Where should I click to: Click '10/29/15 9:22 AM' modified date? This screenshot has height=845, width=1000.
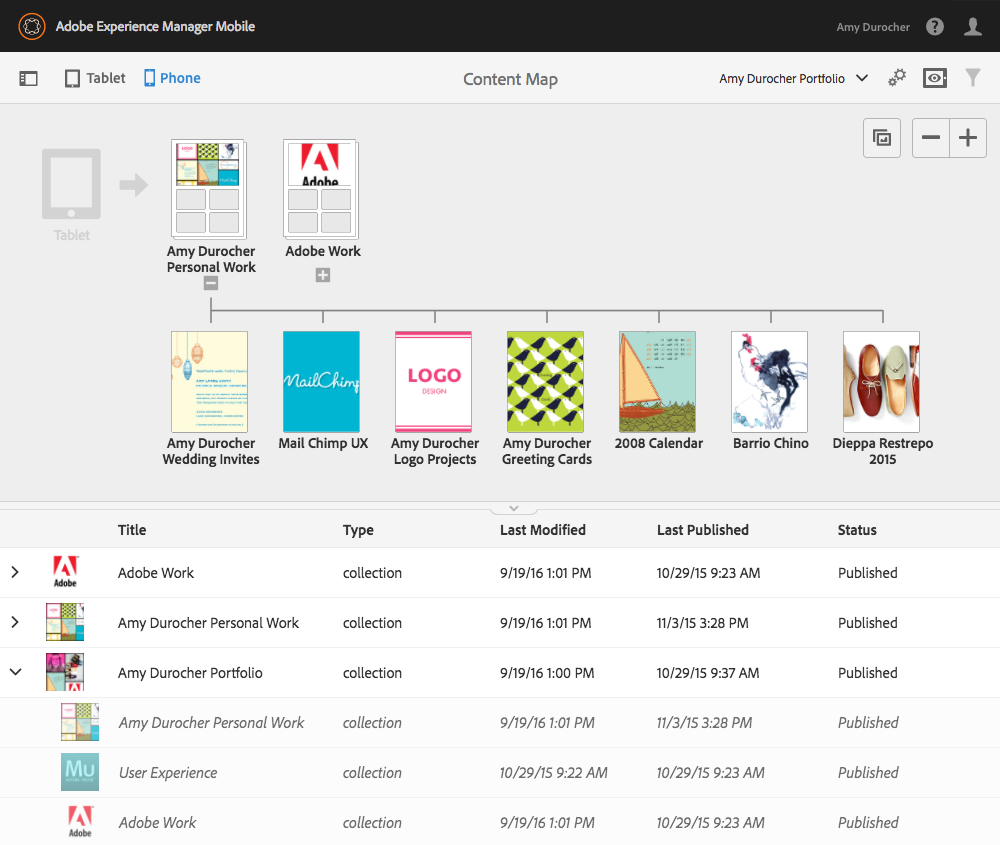554,773
